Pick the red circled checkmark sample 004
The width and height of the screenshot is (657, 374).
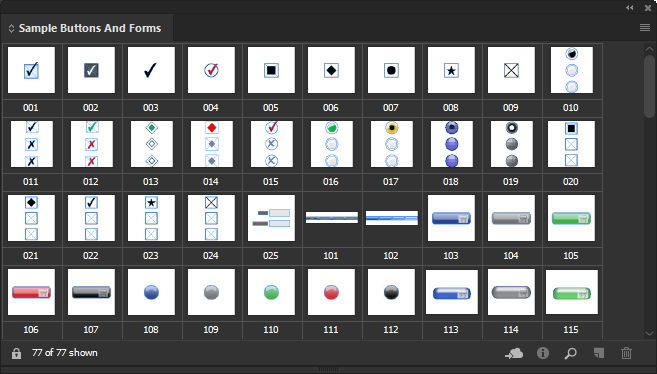(x=211, y=70)
